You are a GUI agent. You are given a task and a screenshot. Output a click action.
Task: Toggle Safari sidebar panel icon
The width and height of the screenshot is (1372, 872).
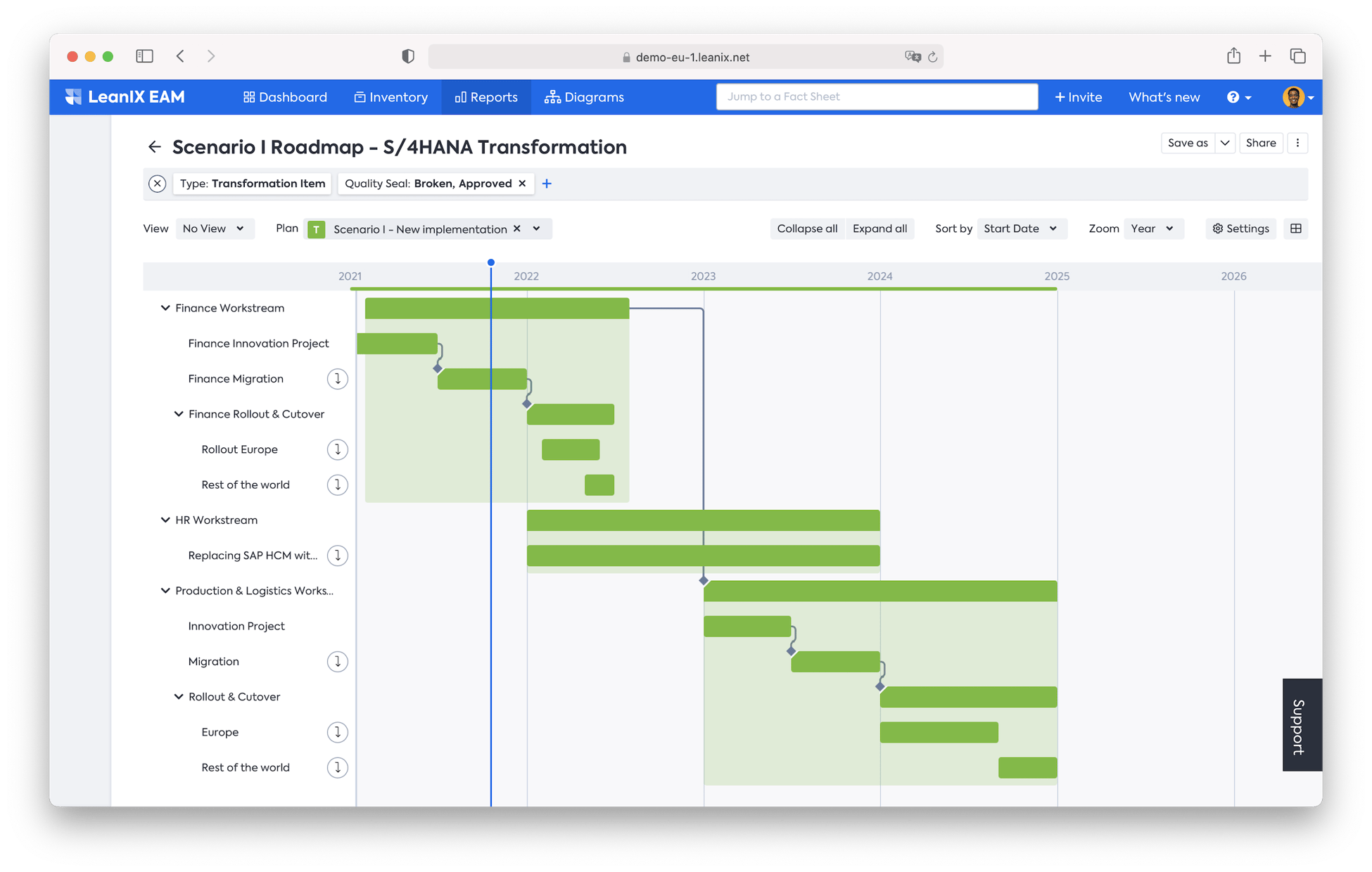pyautogui.click(x=144, y=56)
